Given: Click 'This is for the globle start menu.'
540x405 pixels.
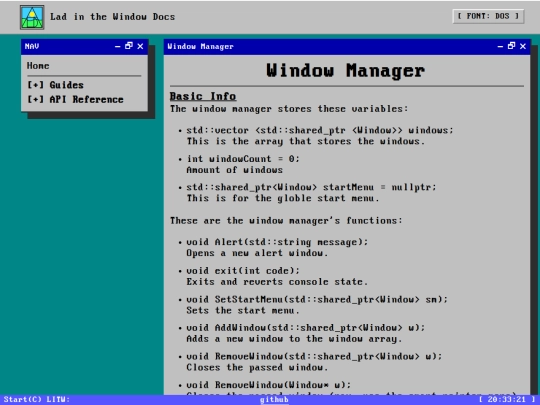Looking at the screenshot, I should coord(283,198).
